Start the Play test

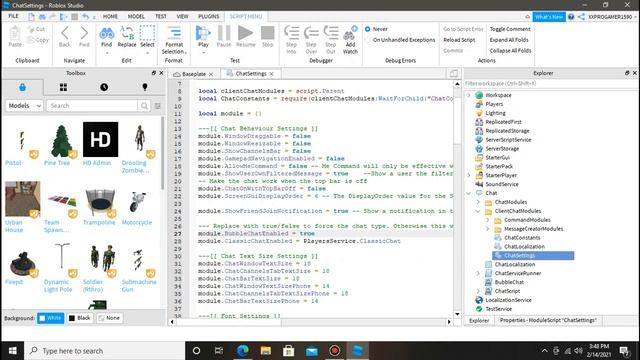click(x=203, y=33)
